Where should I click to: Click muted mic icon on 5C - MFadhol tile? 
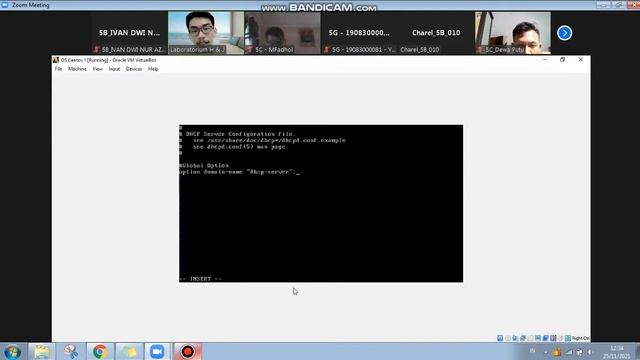pos(250,49)
